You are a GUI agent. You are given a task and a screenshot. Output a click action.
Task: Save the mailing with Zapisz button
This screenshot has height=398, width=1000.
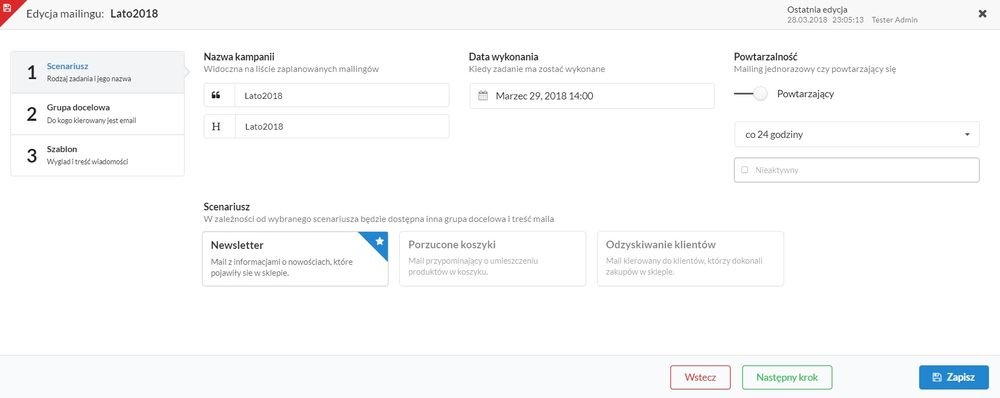pos(953,377)
